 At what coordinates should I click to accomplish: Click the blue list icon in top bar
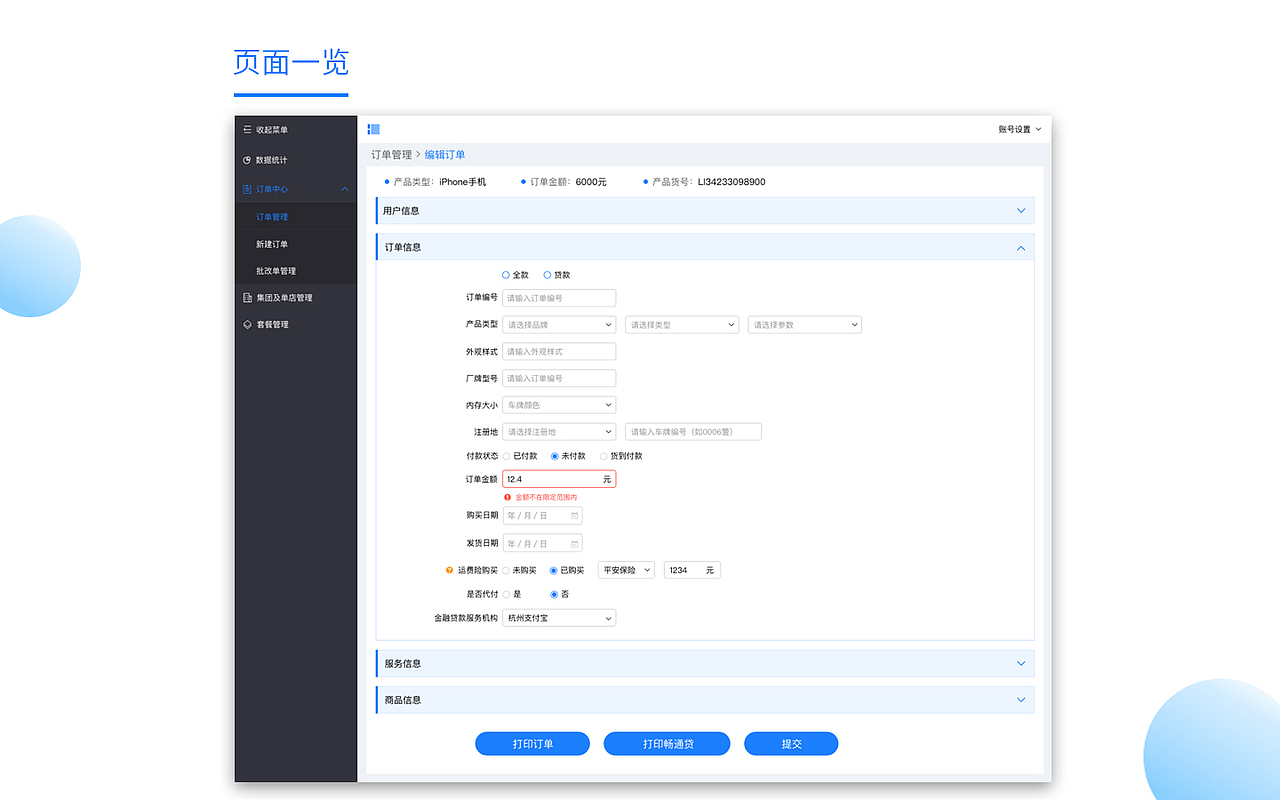click(x=373, y=129)
